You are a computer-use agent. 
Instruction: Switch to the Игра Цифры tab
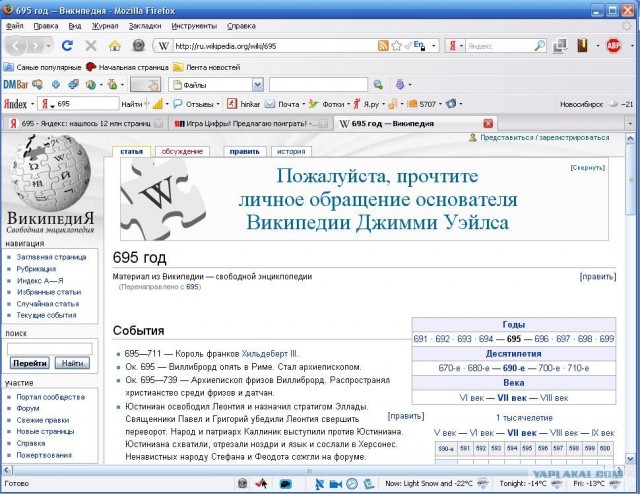(x=250, y=123)
